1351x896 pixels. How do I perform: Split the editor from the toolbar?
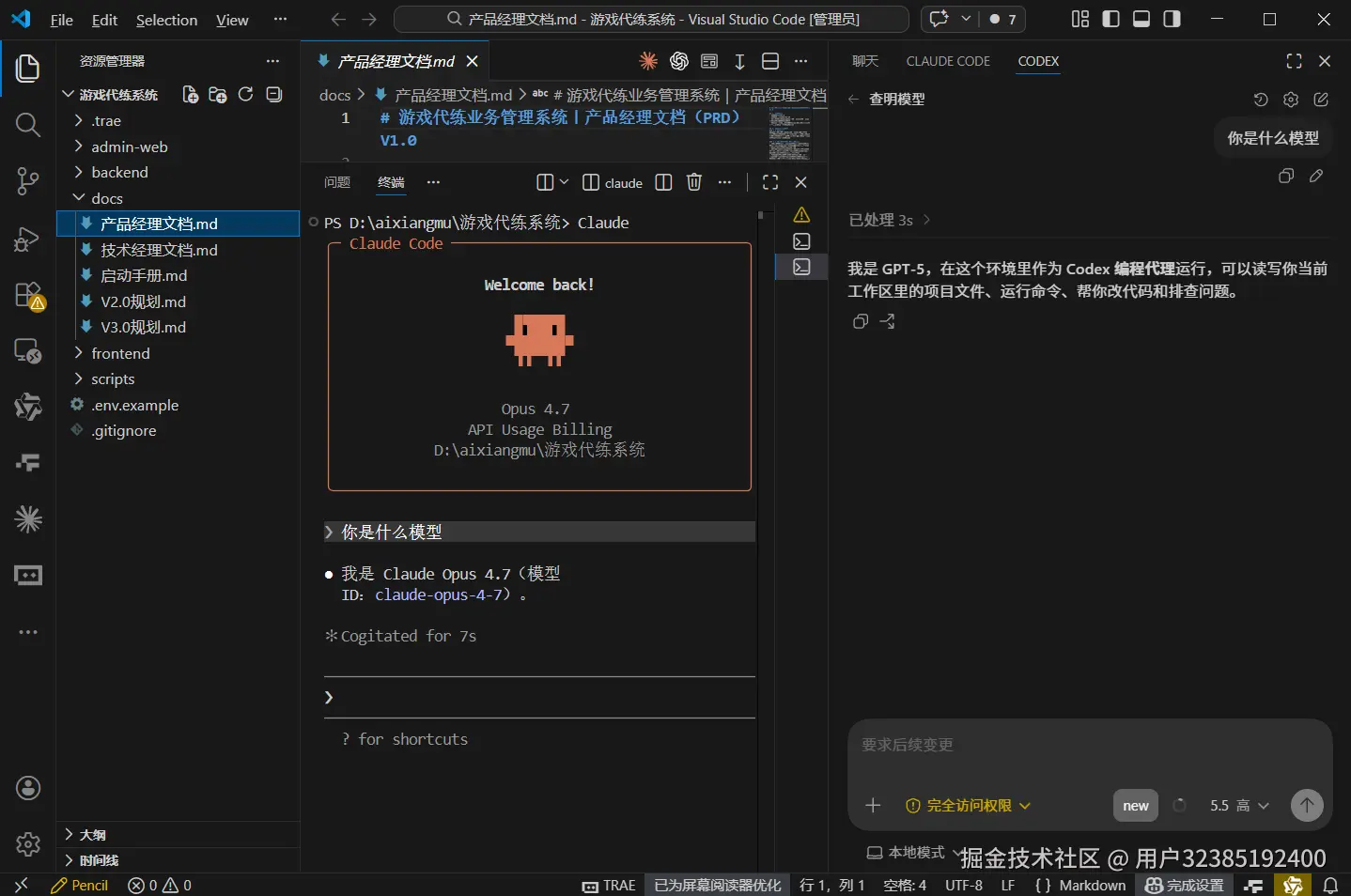[x=770, y=61]
